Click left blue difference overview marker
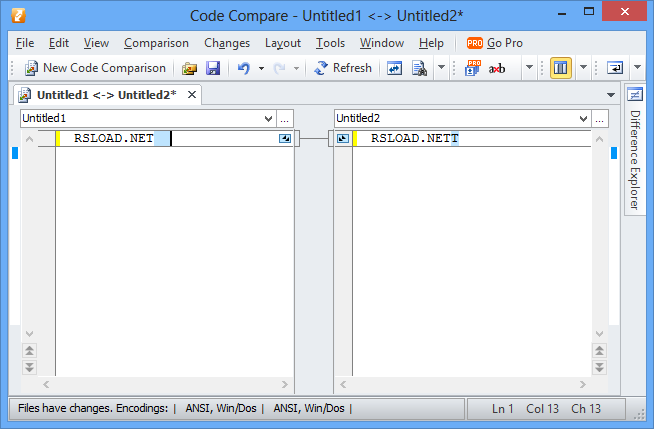654x429 pixels. (15, 153)
